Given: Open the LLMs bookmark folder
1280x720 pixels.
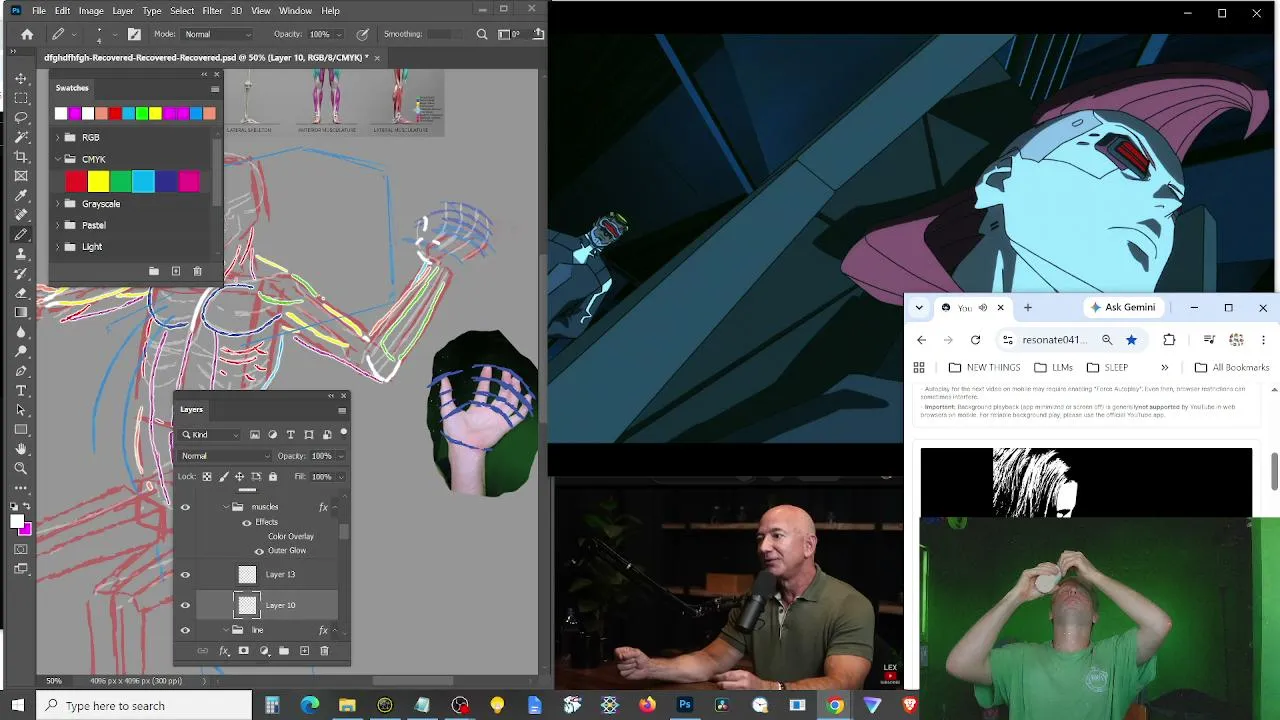Looking at the screenshot, I should coord(1053,367).
